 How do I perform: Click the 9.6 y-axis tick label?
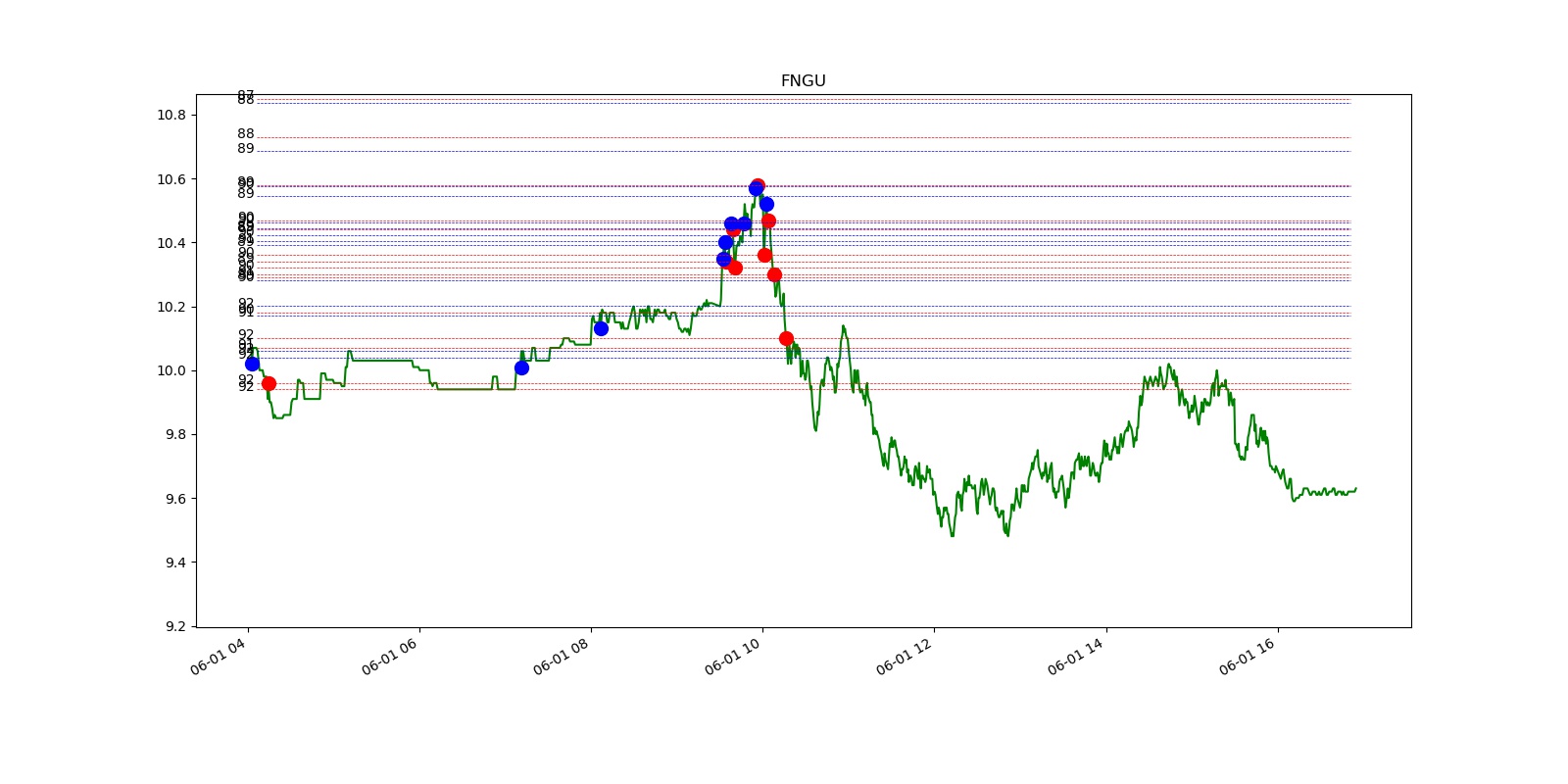point(174,499)
